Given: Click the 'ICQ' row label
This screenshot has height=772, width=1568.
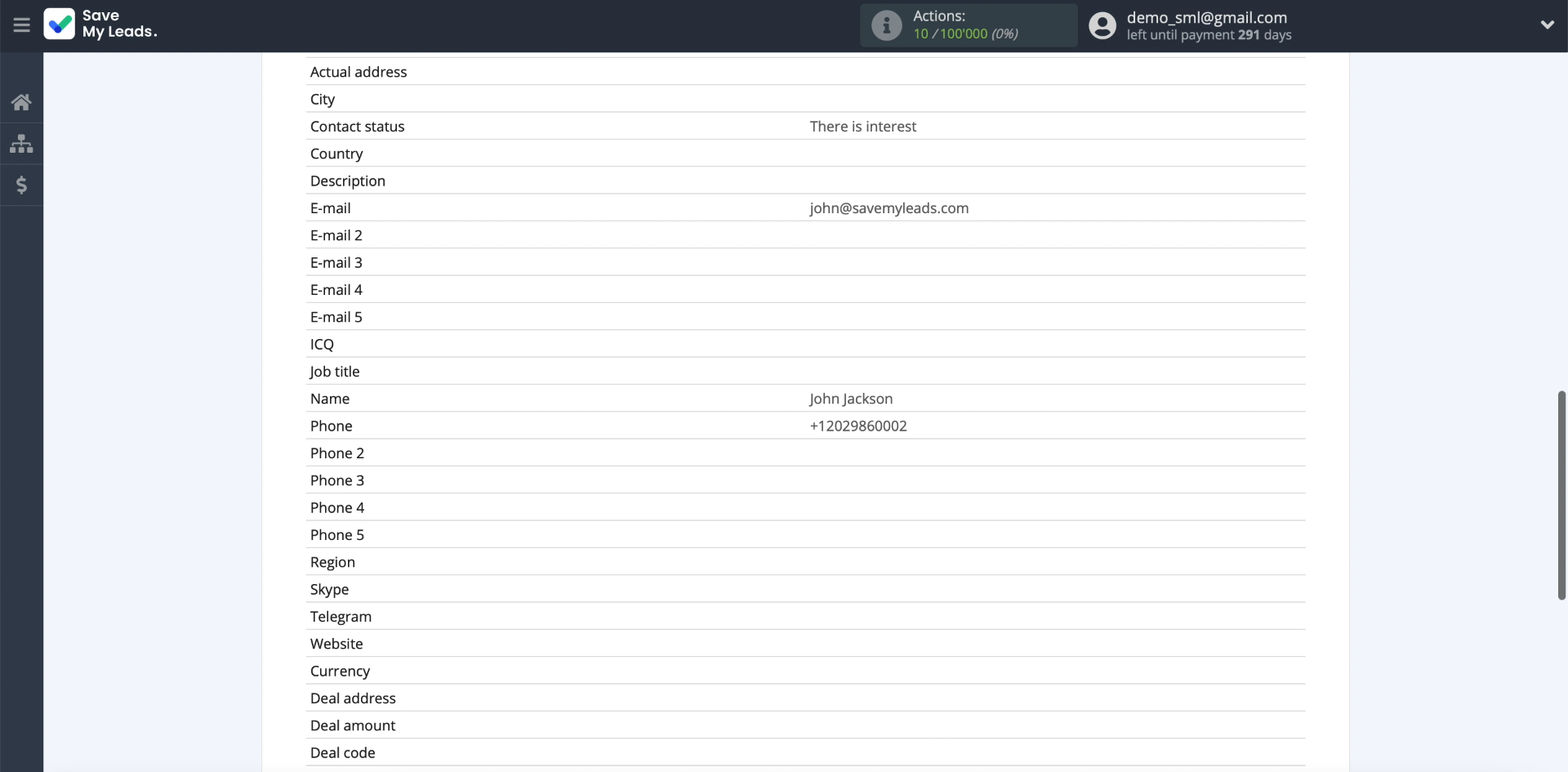Looking at the screenshot, I should [322, 344].
